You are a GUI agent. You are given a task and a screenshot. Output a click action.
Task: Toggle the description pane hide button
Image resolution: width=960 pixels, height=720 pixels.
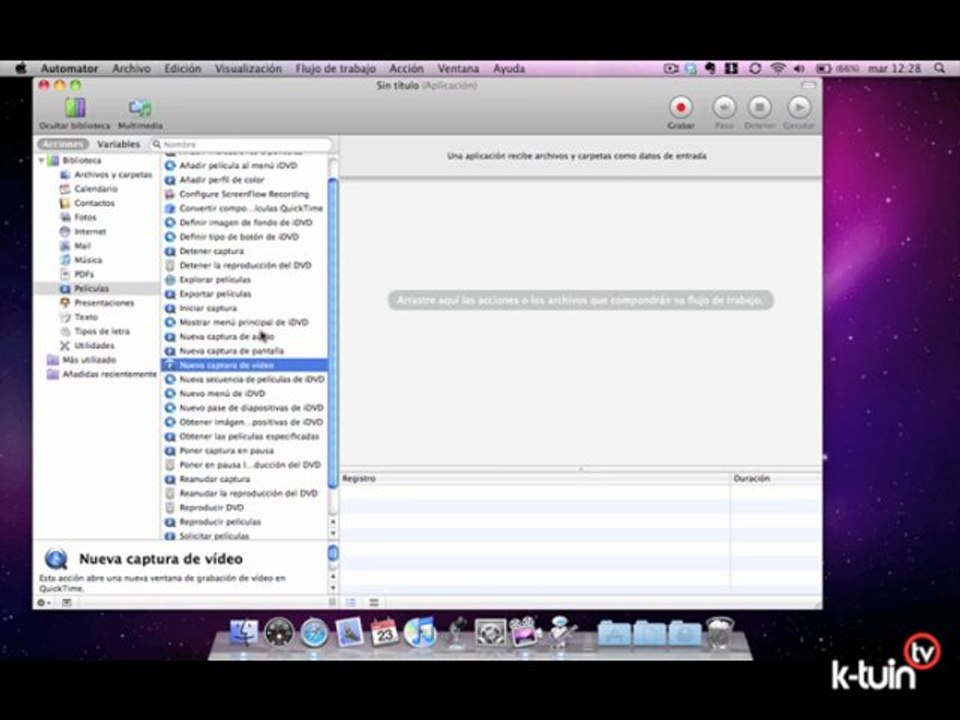(67, 602)
